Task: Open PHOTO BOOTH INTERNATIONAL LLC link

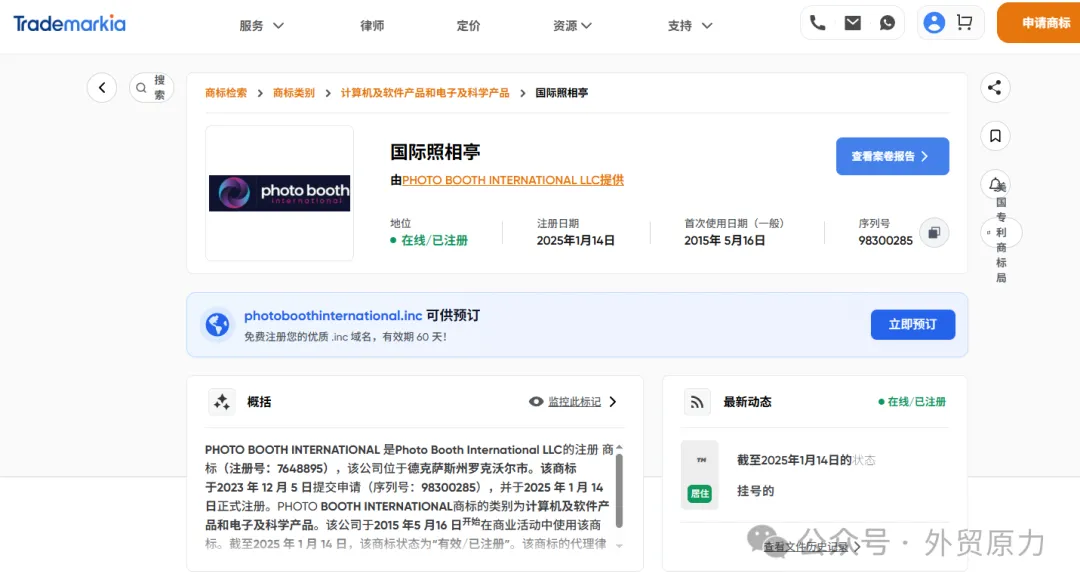Action: tap(510, 180)
